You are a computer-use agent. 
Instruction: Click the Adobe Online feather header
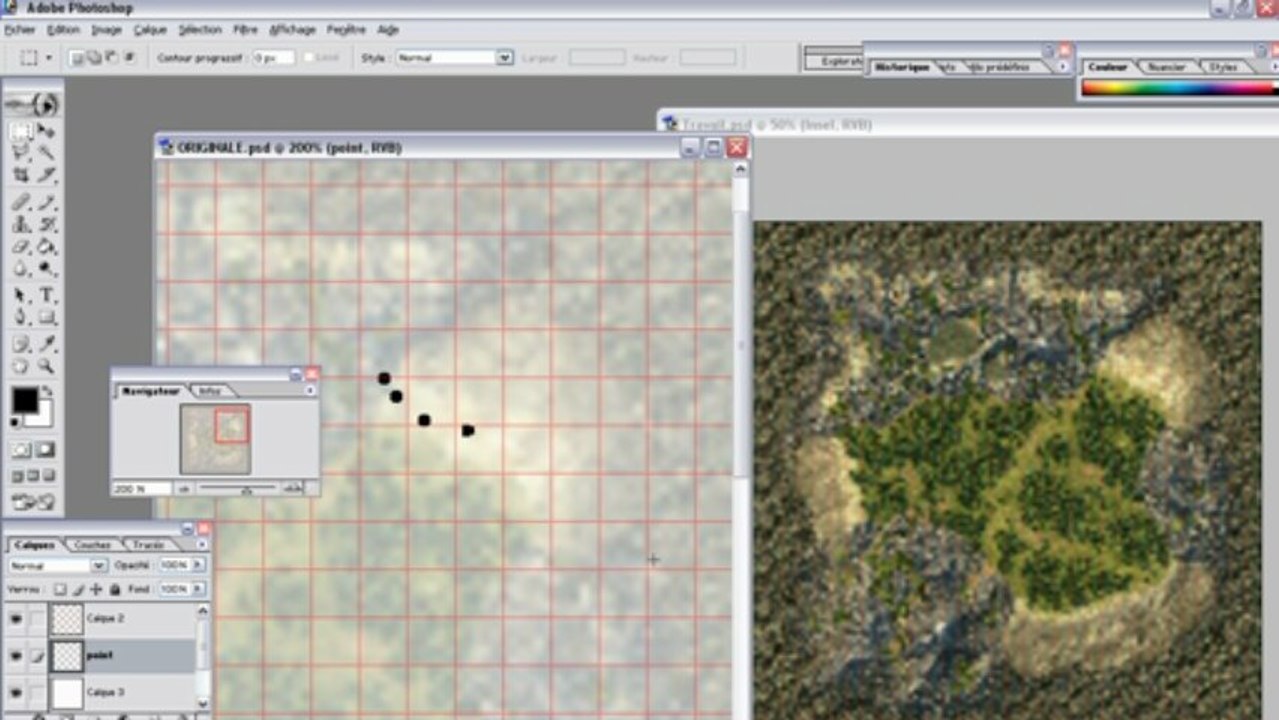pyautogui.click(x=33, y=104)
